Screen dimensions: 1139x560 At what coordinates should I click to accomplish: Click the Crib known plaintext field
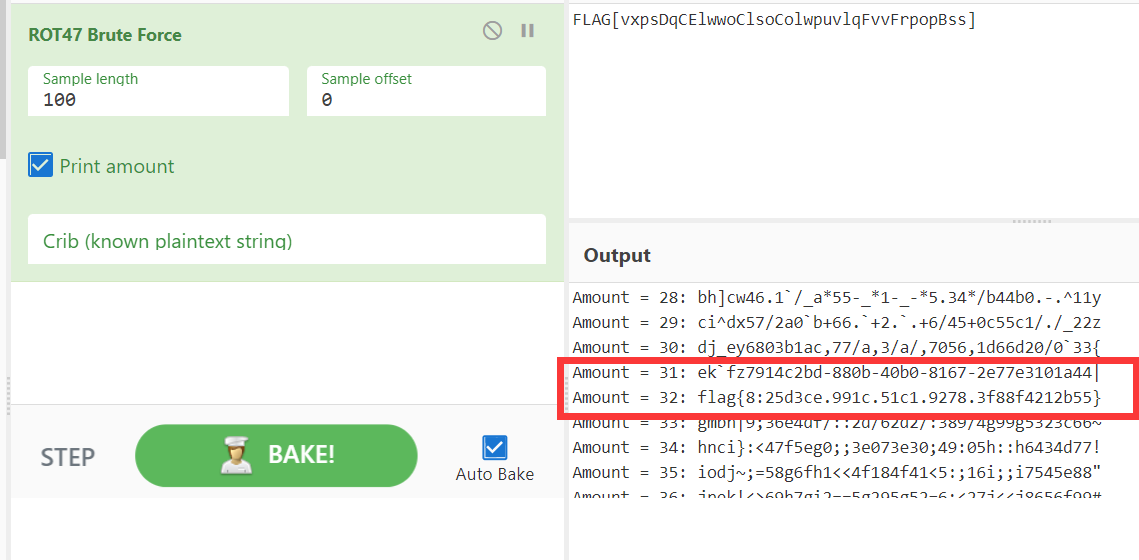coord(286,241)
